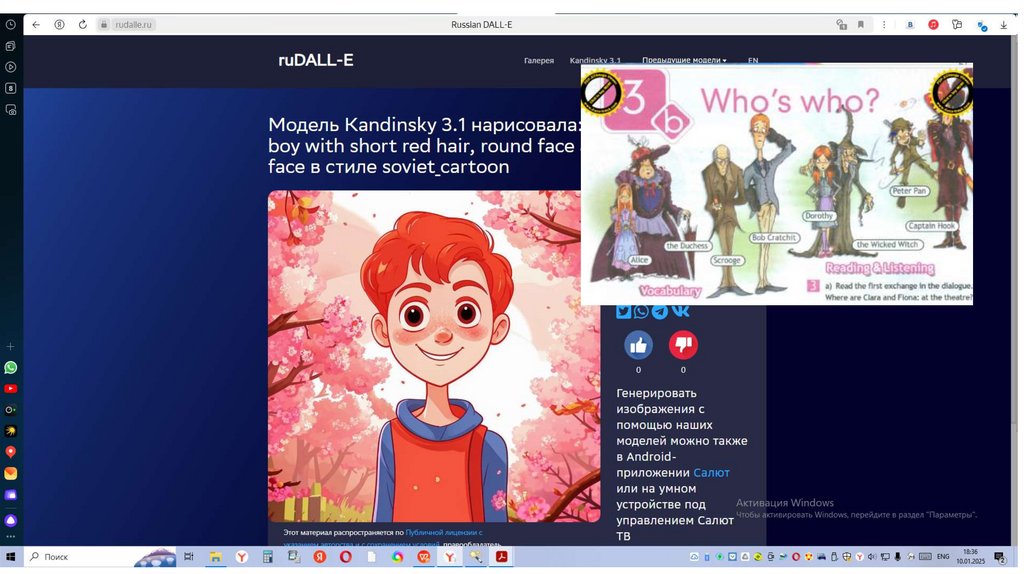This screenshot has height=574, width=1024.
Task: Reload the rudalle.ru page
Action: click(x=82, y=24)
